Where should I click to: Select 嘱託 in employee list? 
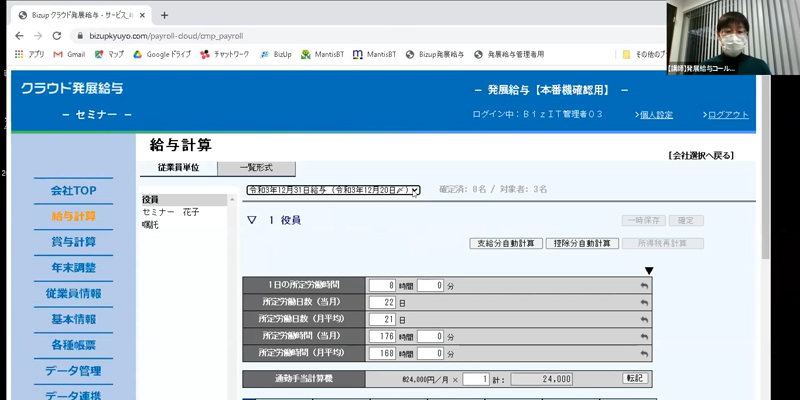151,225
